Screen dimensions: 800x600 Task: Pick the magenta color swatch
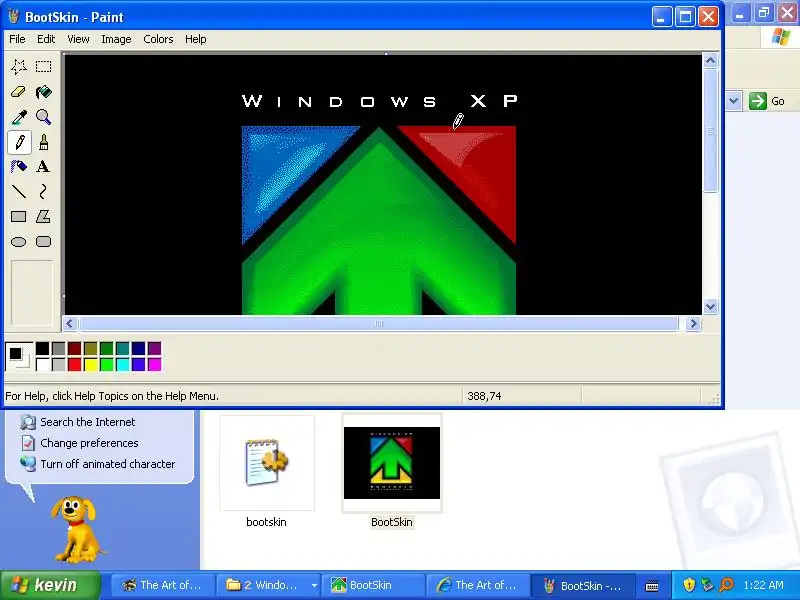coord(155,364)
